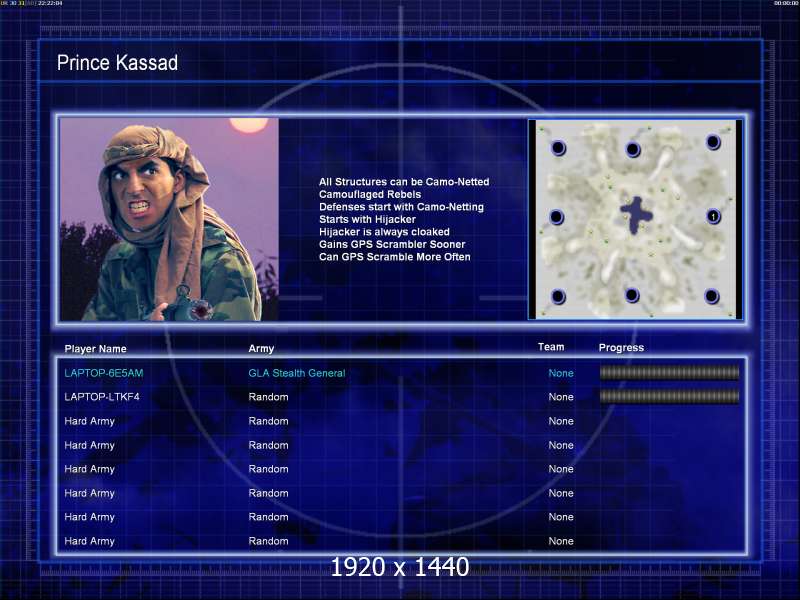The width and height of the screenshot is (800, 600).
Task: Click the progress bar for LAPTOP-LTKF4
Action: (669, 396)
